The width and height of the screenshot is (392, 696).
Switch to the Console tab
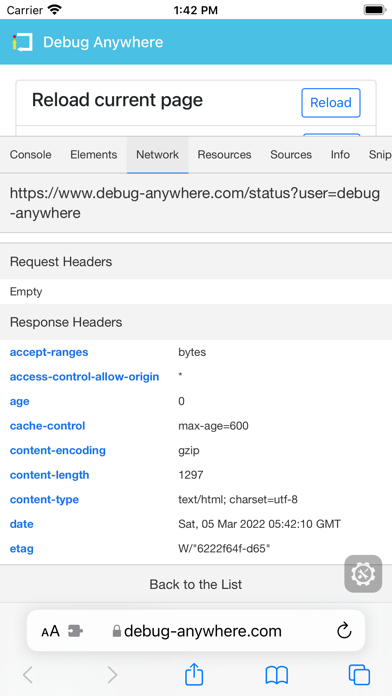point(31,154)
